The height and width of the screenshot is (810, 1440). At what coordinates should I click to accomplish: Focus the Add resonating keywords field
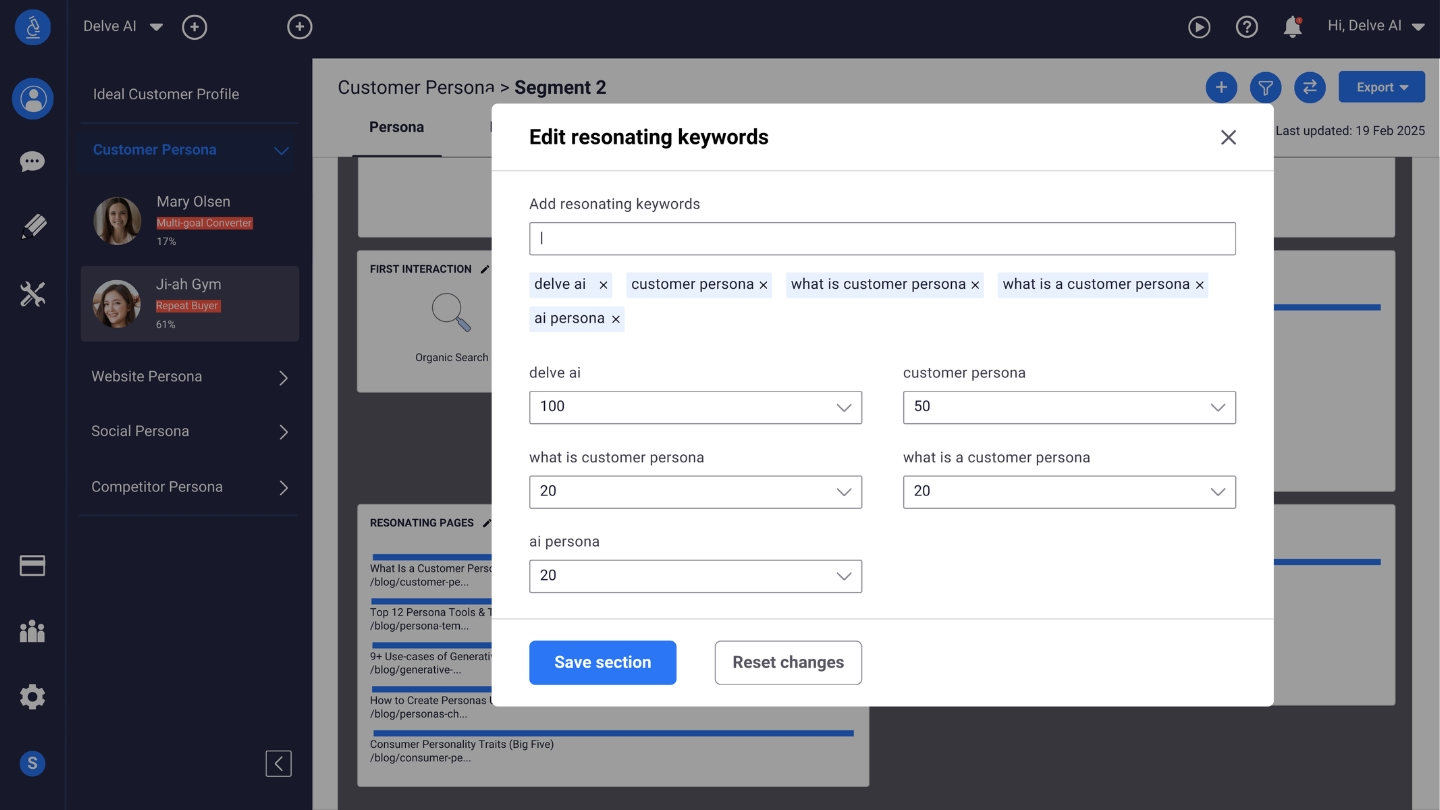tap(881, 239)
